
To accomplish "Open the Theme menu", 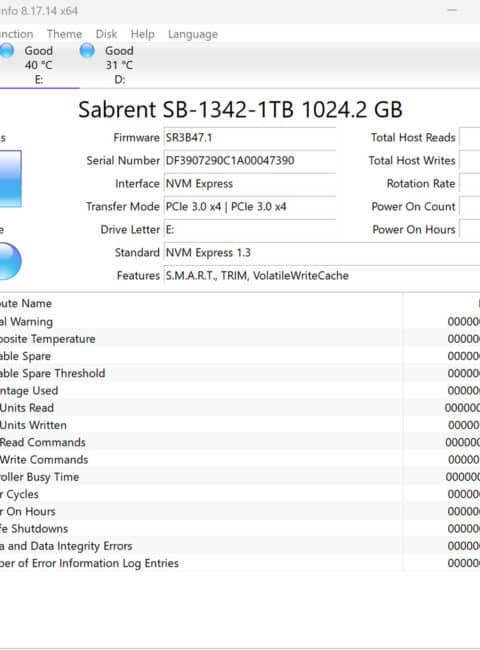I will click(64, 34).
